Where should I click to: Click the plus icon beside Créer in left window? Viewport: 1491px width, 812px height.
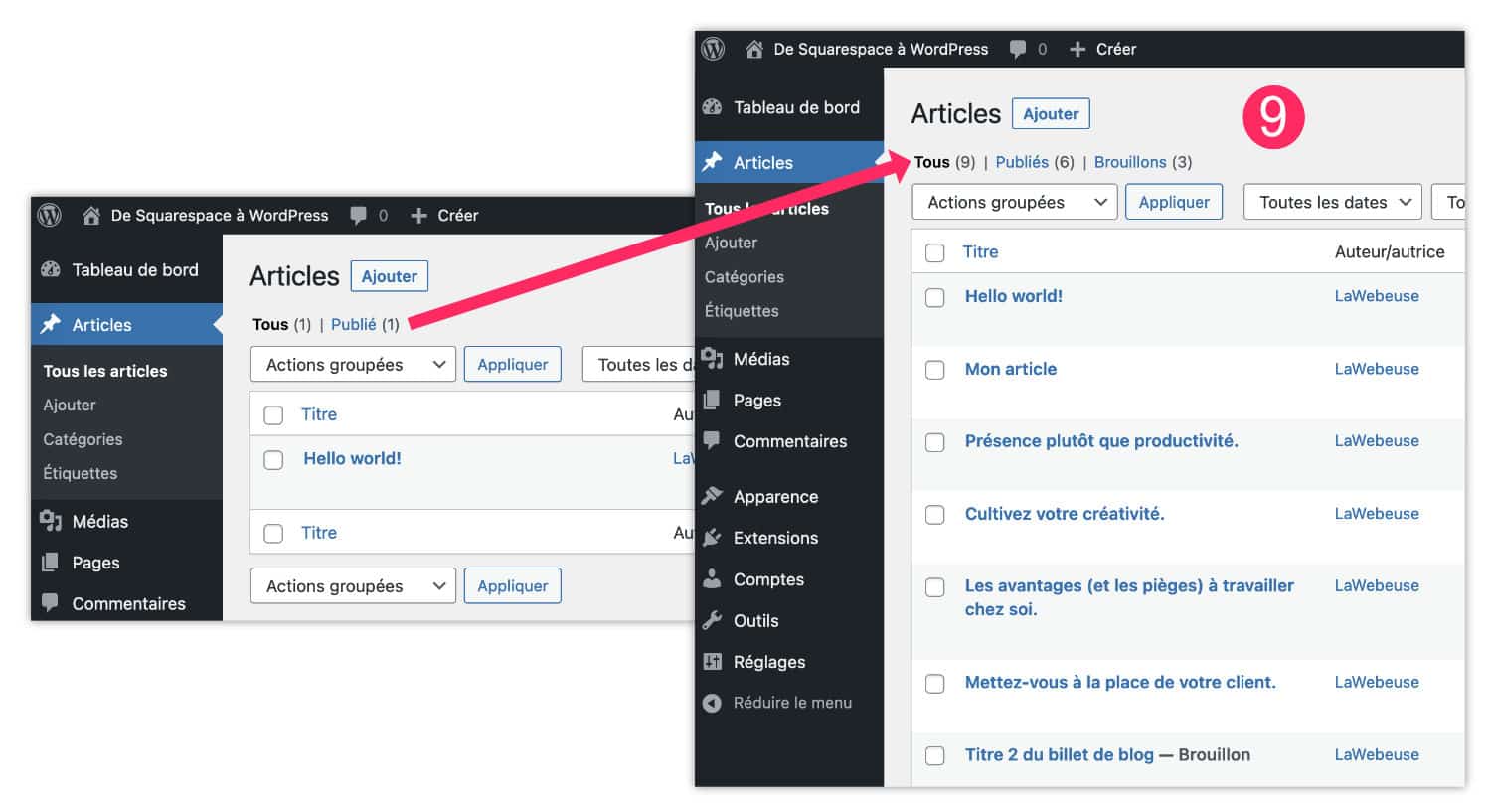(x=418, y=216)
